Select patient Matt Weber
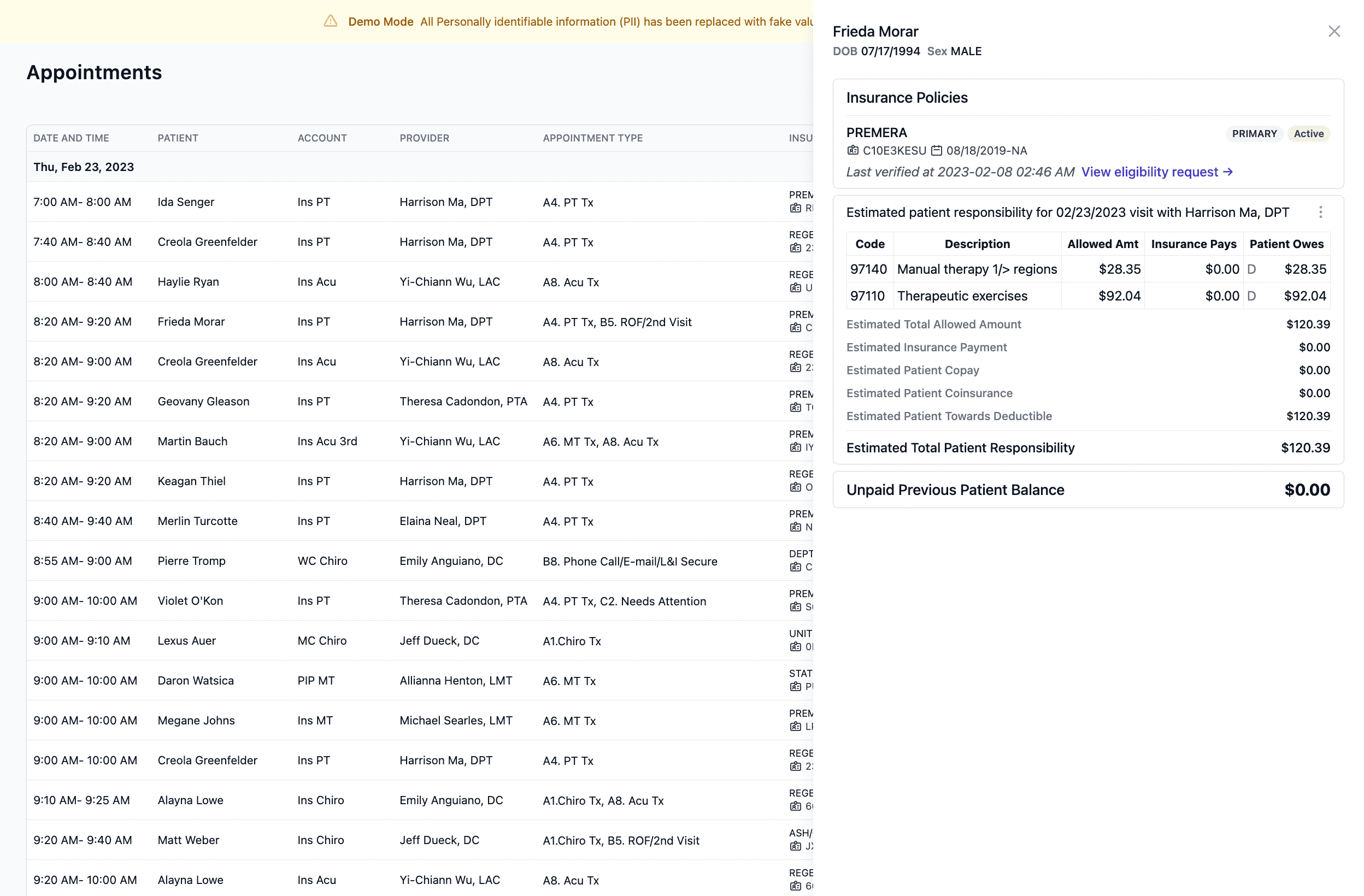Viewport: 1364px width, 896px height. (x=188, y=840)
